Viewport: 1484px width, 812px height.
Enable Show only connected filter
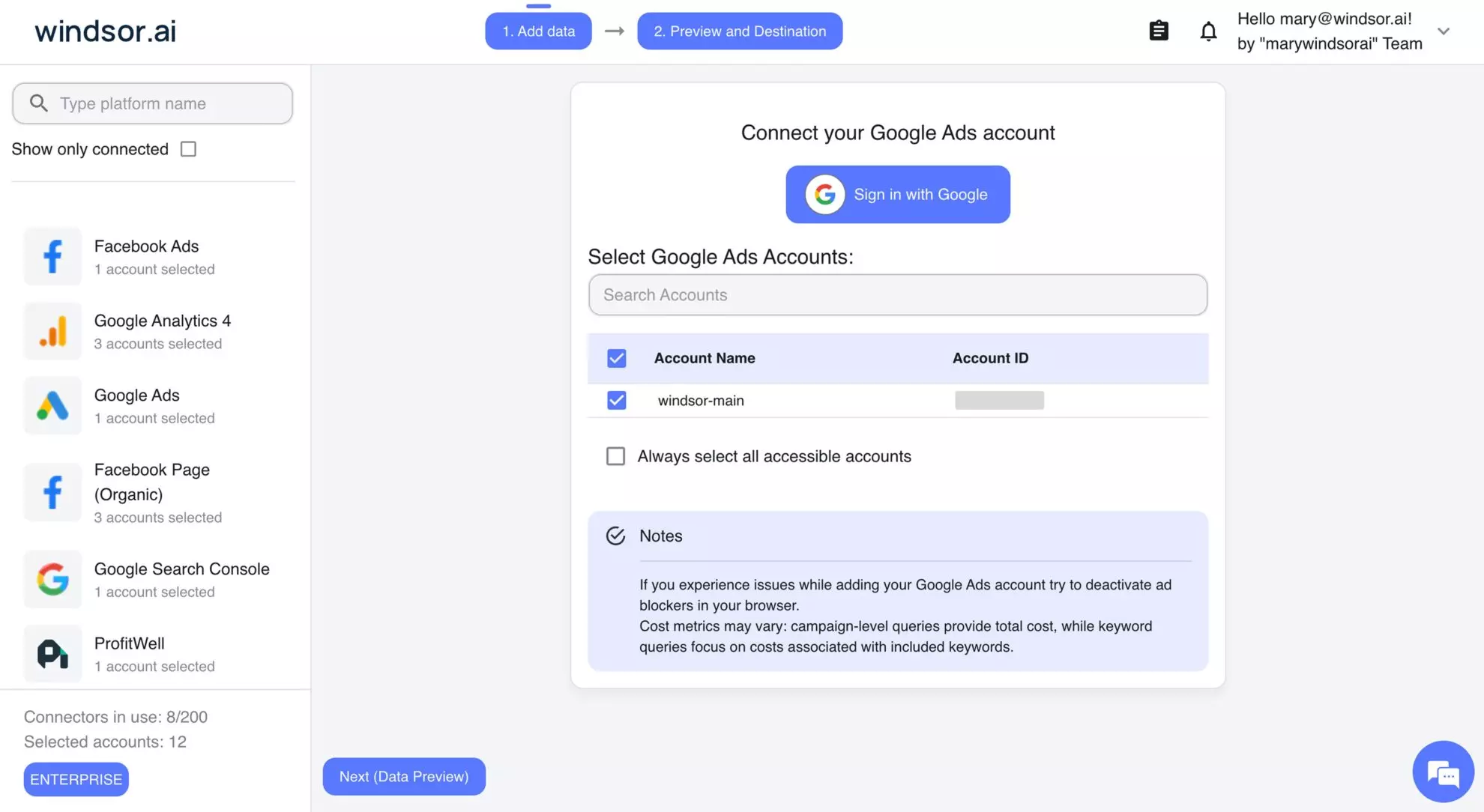(x=187, y=148)
